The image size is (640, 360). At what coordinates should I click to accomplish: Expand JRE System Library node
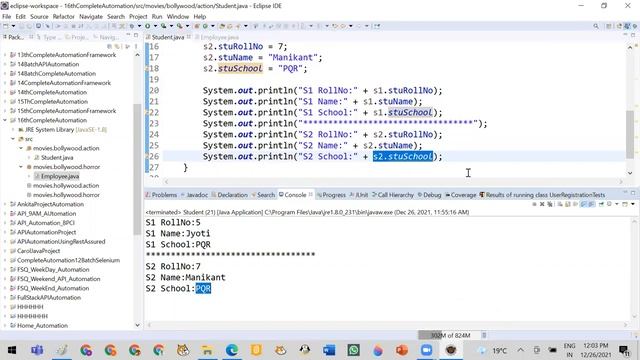(13, 129)
